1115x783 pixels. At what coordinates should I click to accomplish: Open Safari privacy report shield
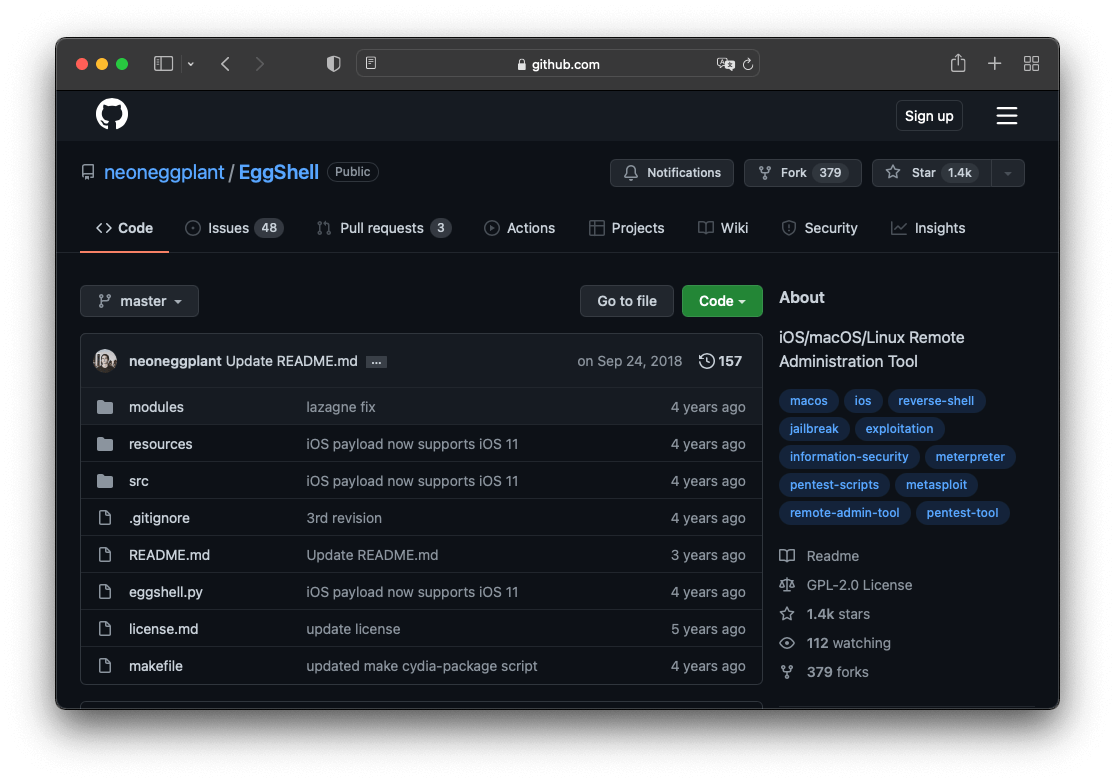(x=334, y=64)
